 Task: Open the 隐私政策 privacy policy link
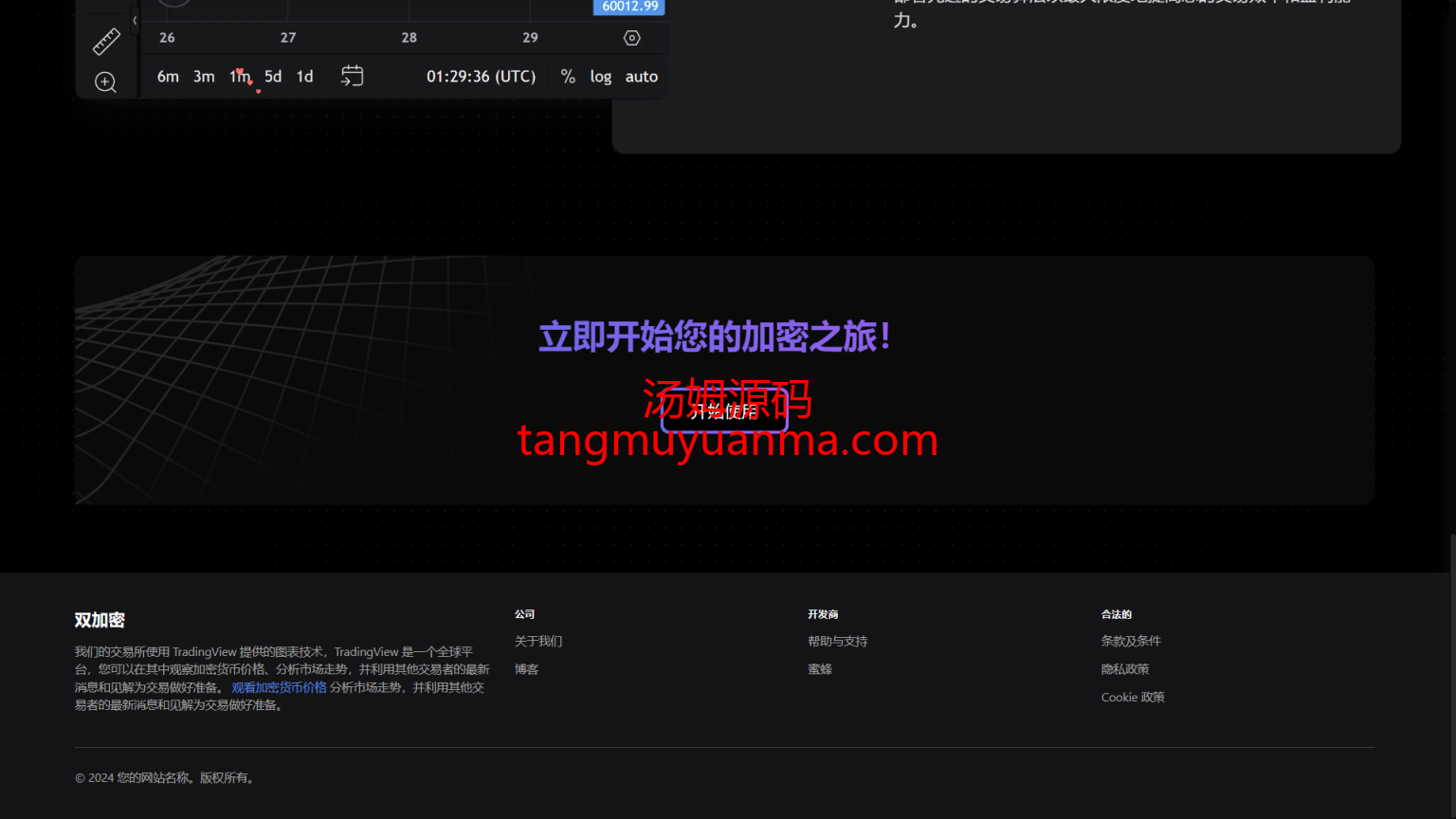click(x=1125, y=669)
